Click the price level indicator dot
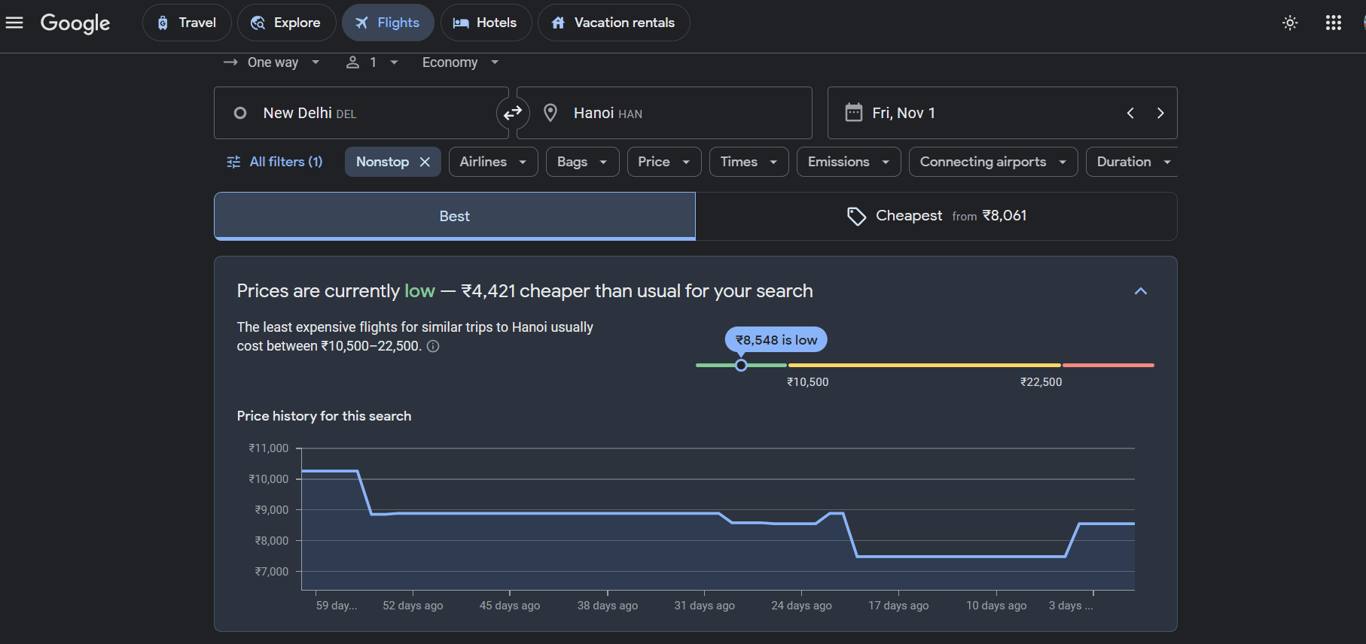1366x644 pixels. [741, 365]
